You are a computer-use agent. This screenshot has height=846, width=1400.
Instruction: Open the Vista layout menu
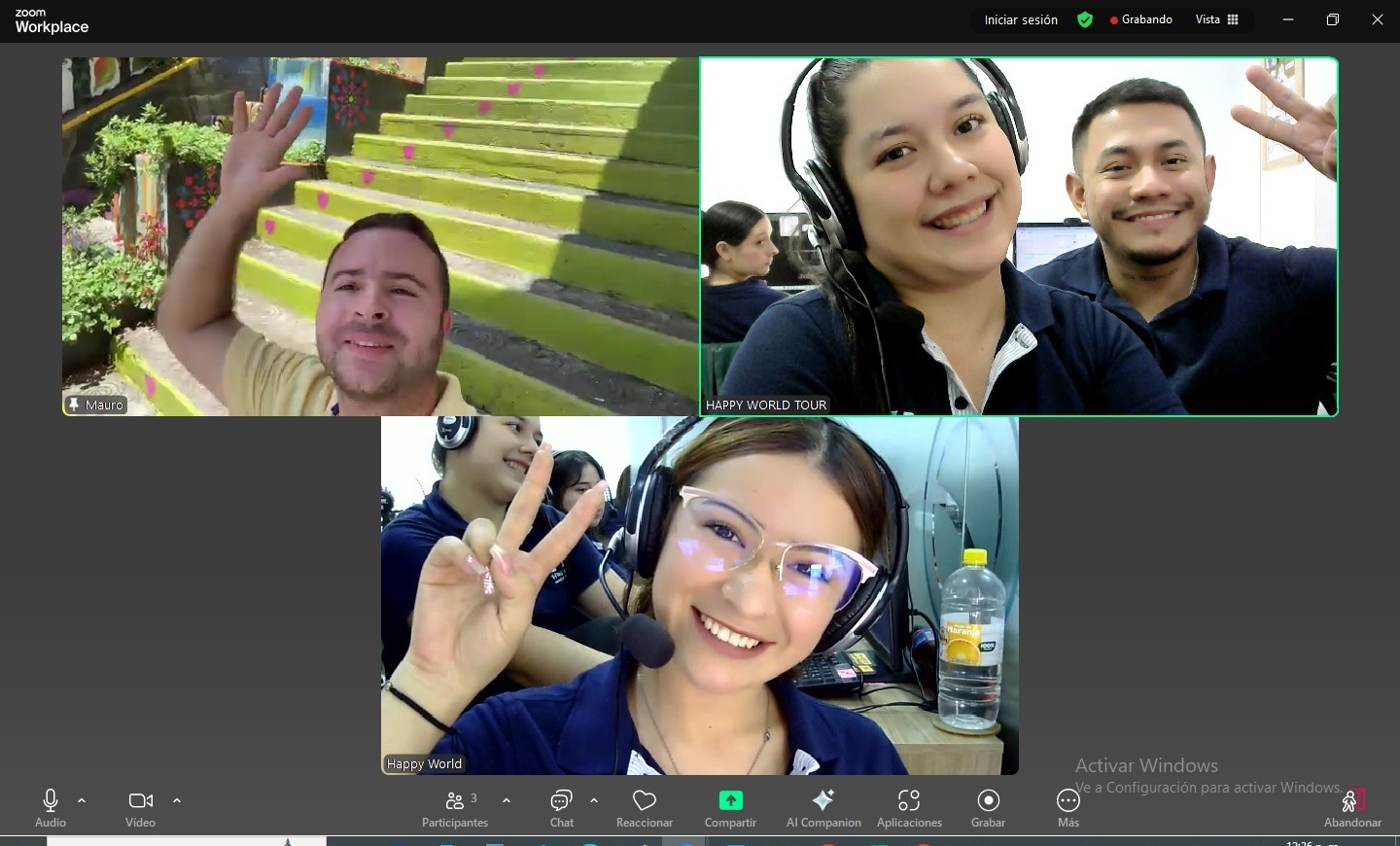tap(1217, 20)
